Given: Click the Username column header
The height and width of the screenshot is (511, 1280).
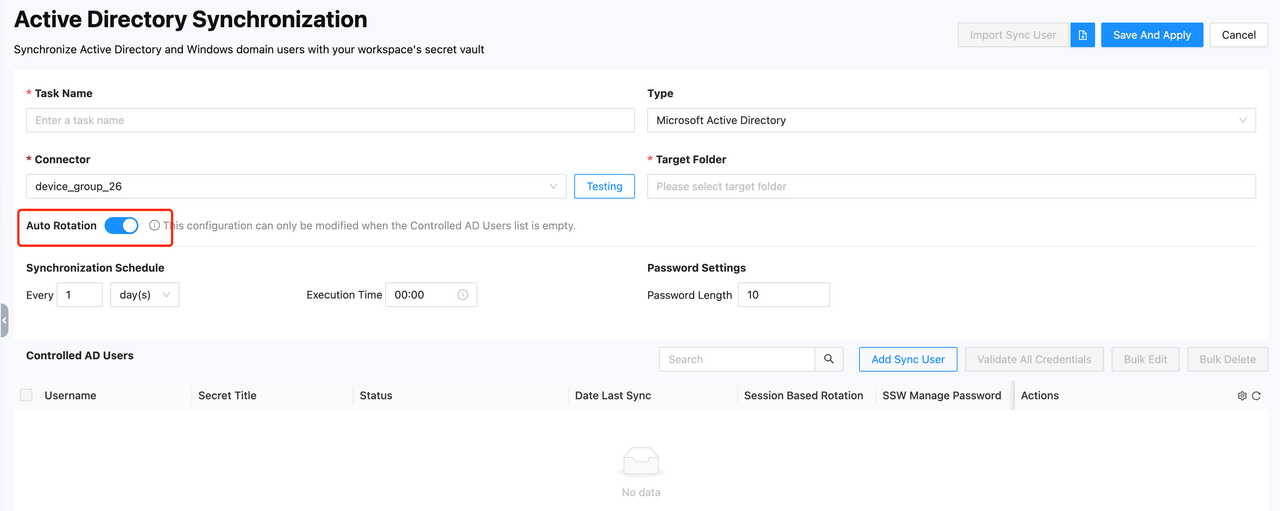Looking at the screenshot, I should (x=70, y=396).
